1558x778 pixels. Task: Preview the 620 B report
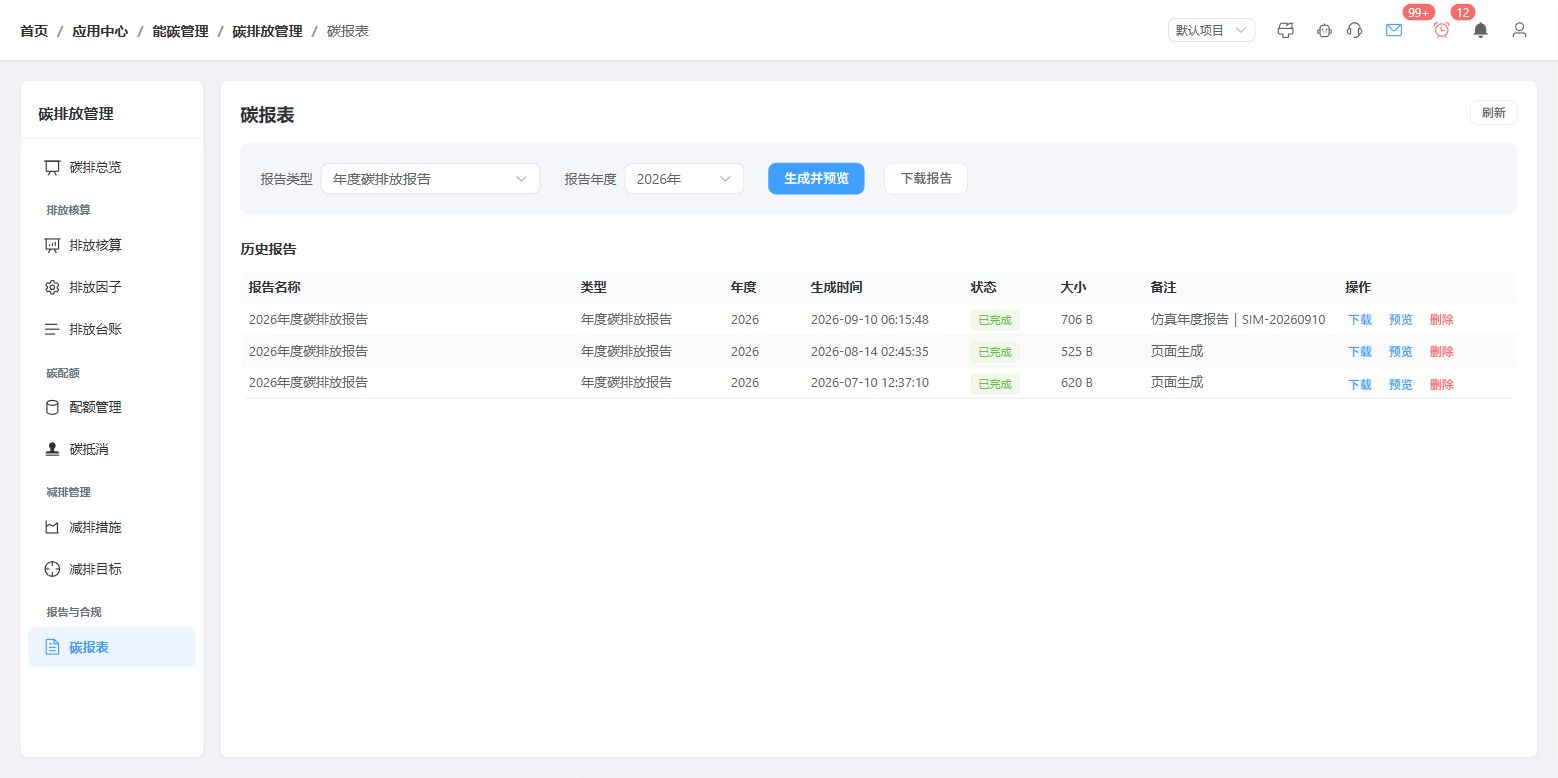pyautogui.click(x=1401, y=384)
